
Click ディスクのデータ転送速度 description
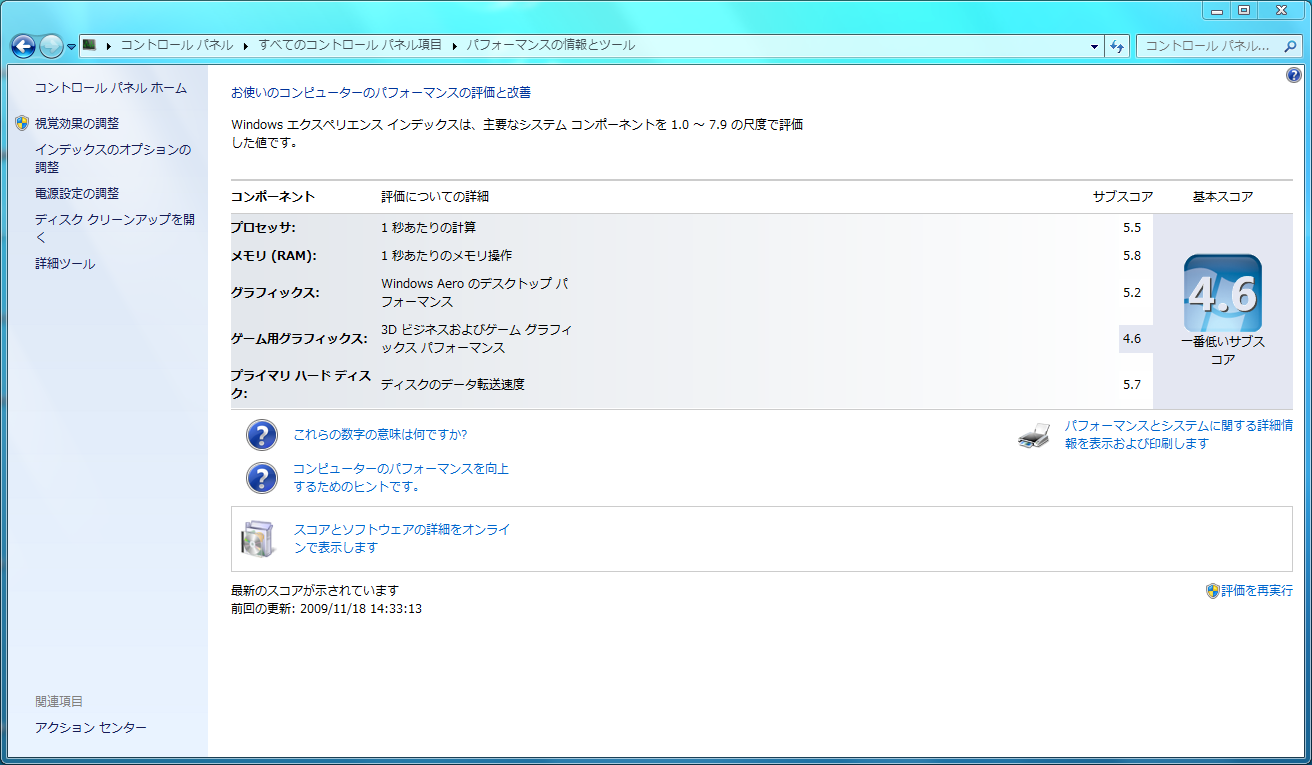tap(453, 384)
